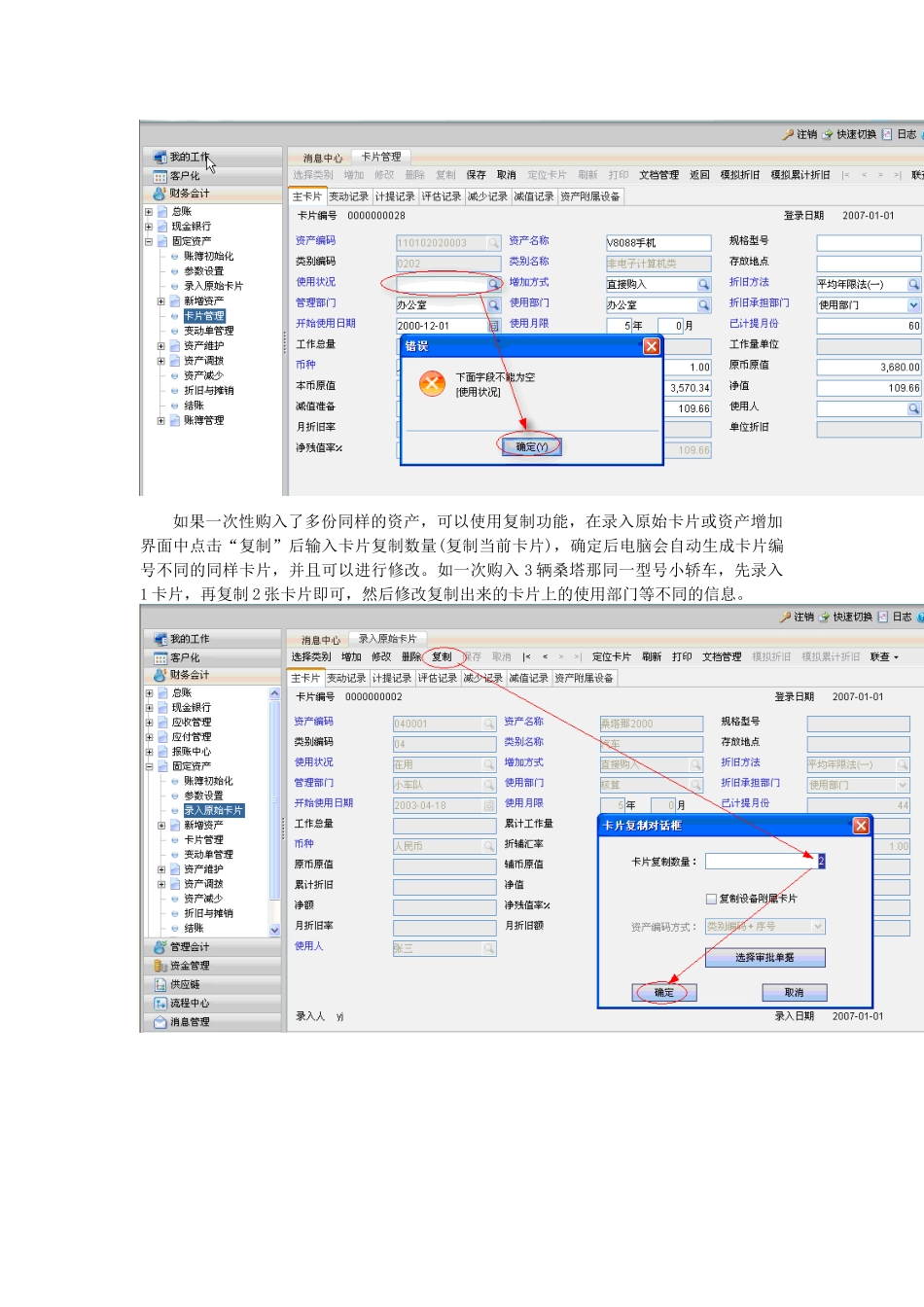The width and height of the screenshot is (924, 1307).
Task: Click 保存 in 卡片管理 toolbar
Action: pos(476,175)
